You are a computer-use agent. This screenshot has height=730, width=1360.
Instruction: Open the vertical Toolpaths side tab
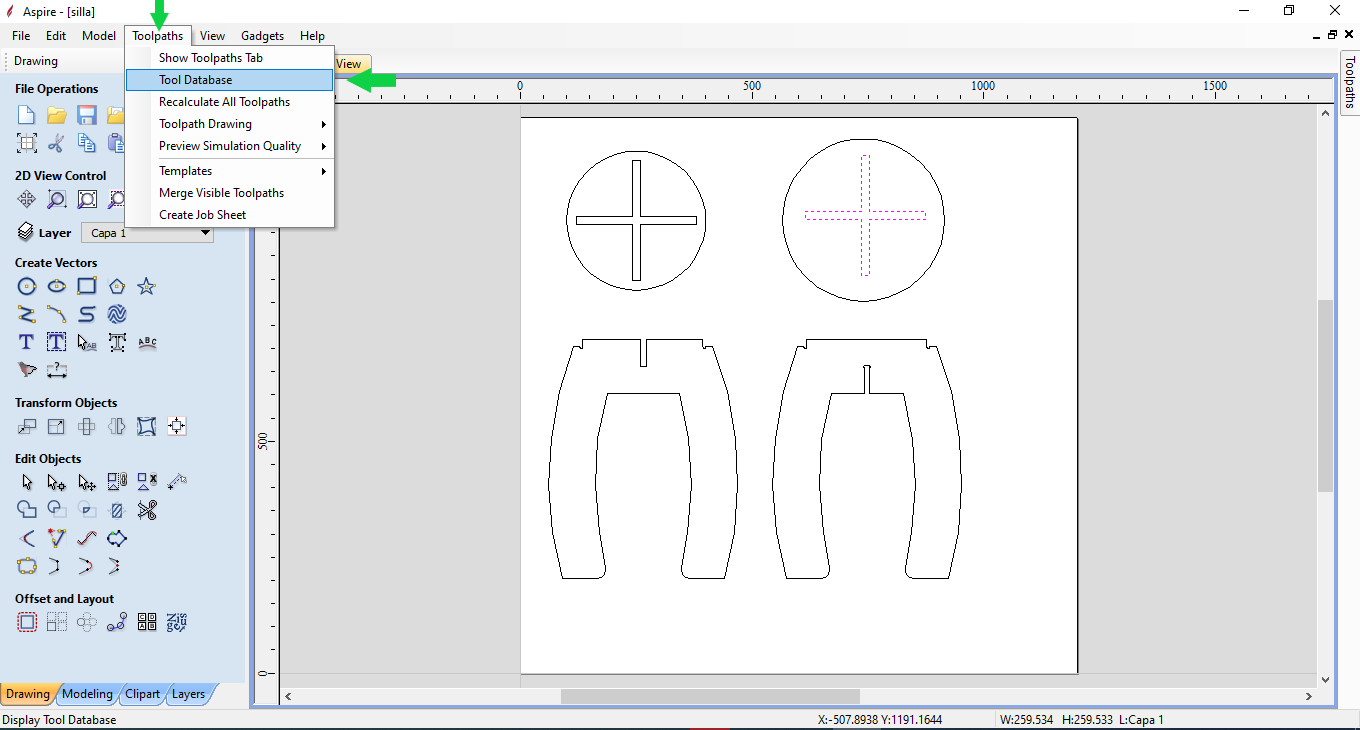tap(1349, 82)
